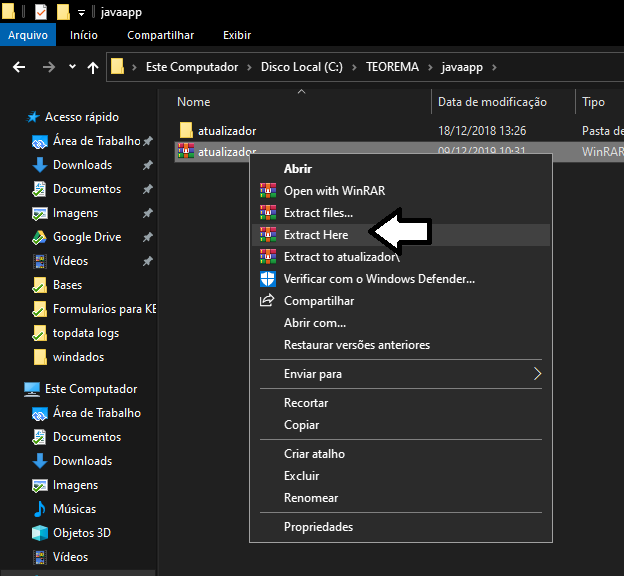Image resolution: width=624 pixels, height=576 pixels.
Task: Open the Exibir ribbon tab
Action: pyautogui.click(x=237, y=35)
